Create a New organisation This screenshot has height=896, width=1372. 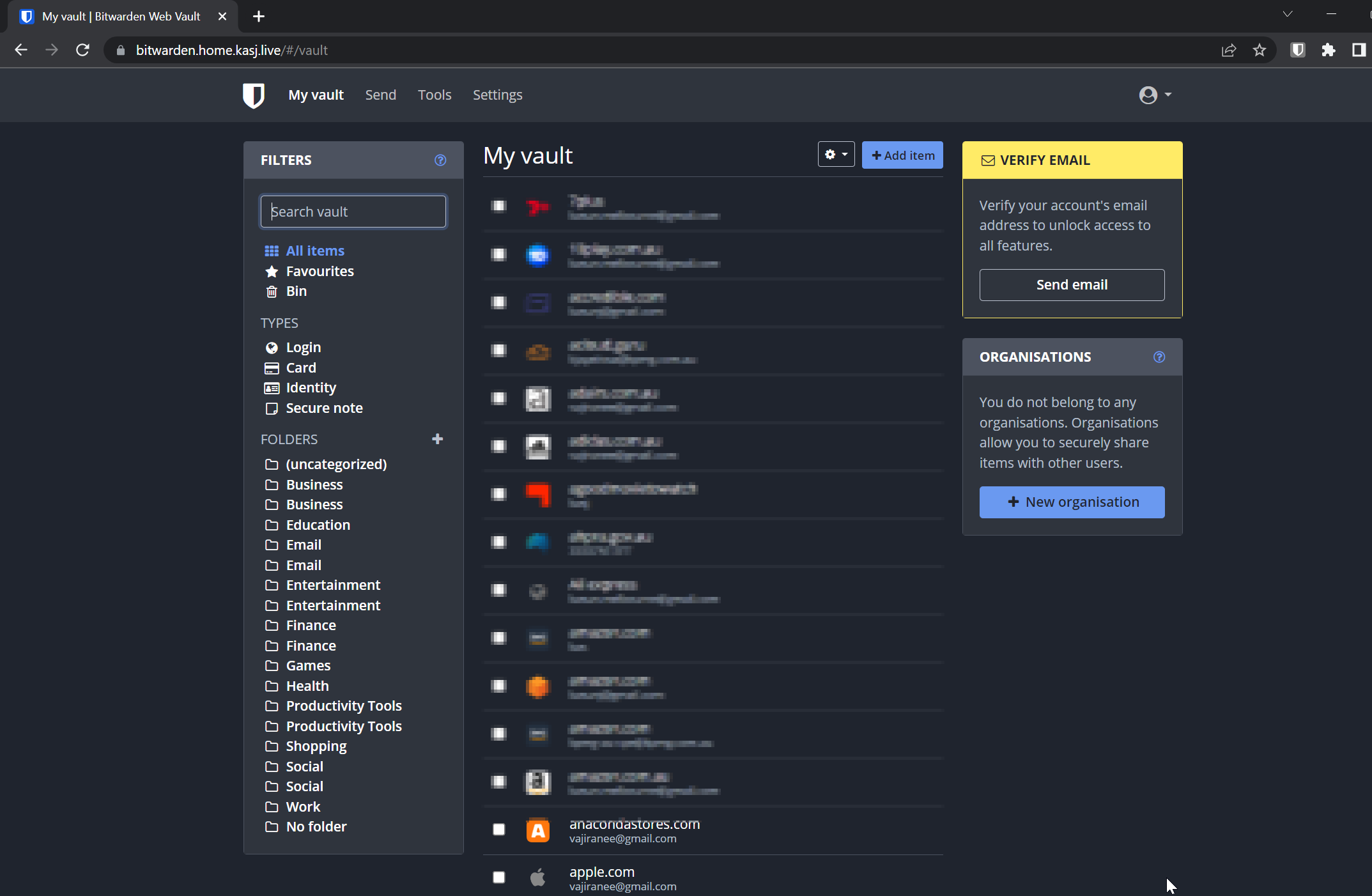point(1072,502)
